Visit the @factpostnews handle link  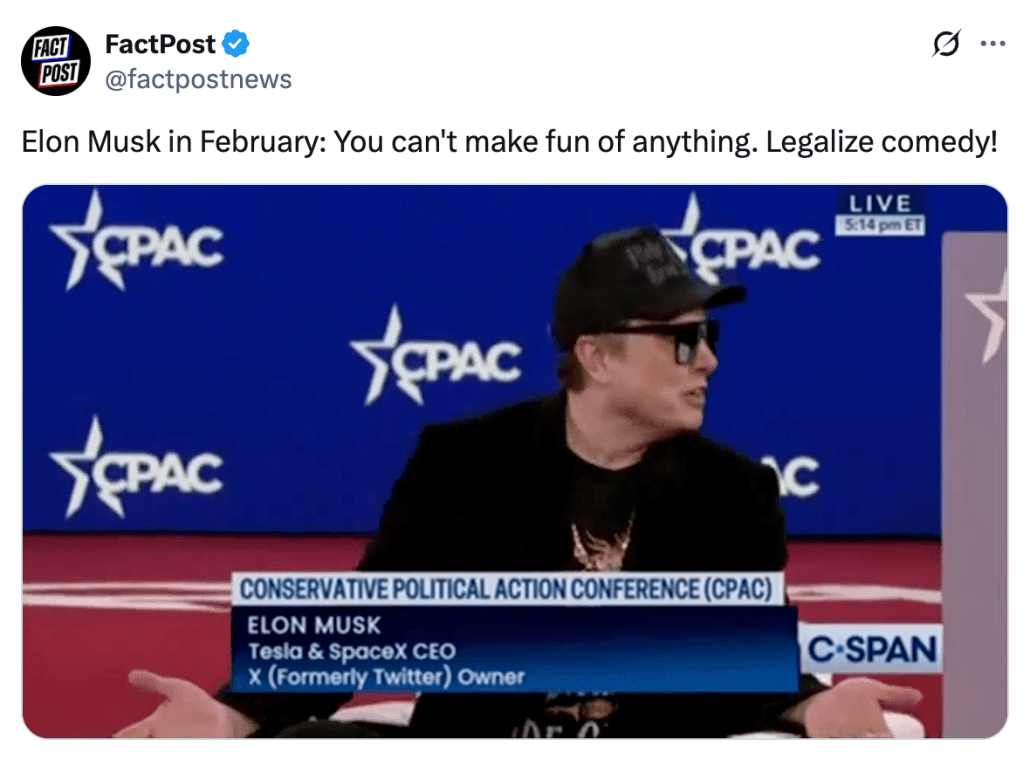[198, 78]
